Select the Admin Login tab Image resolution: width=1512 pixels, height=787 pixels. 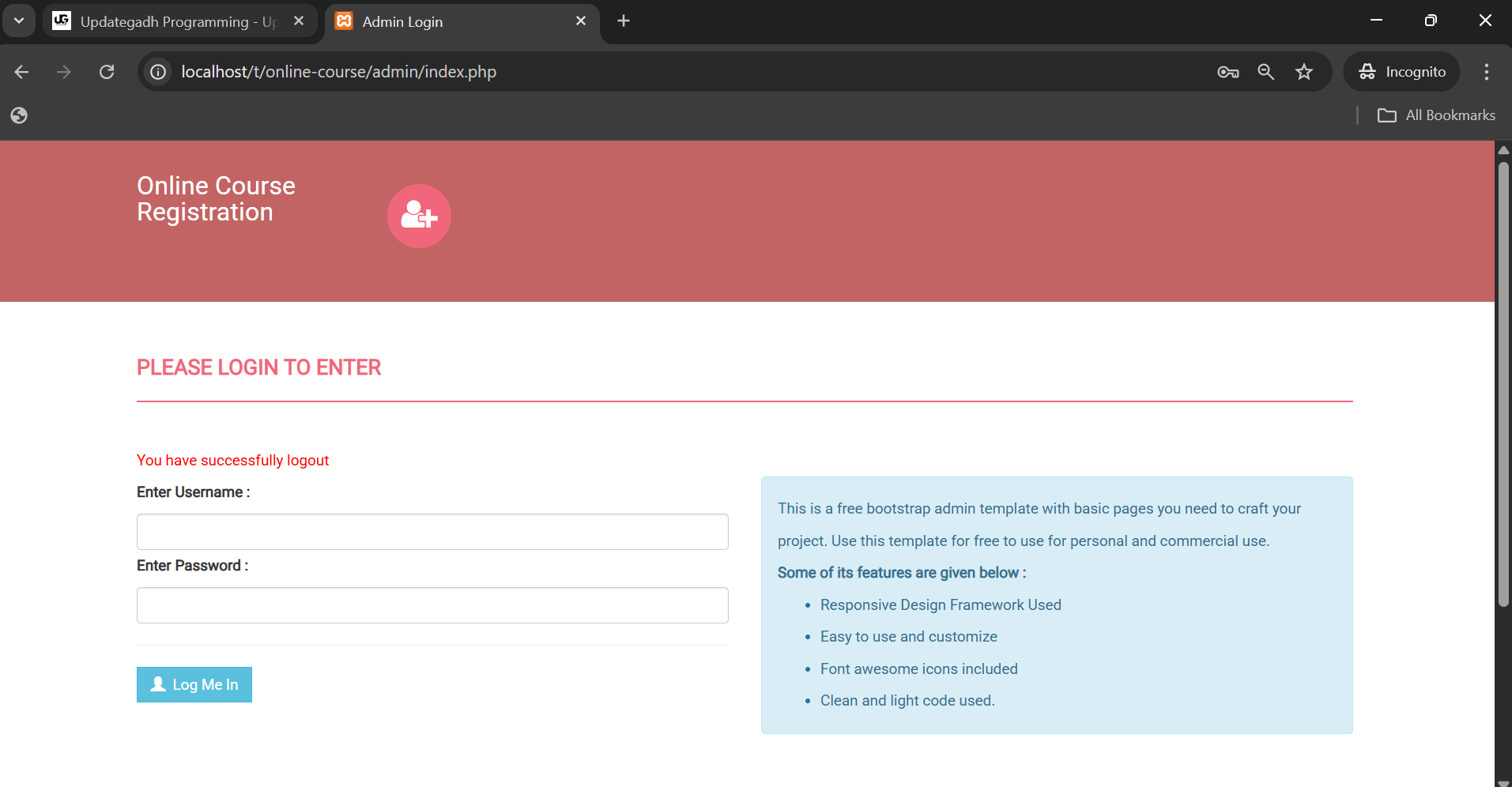(x=451, y=21)
